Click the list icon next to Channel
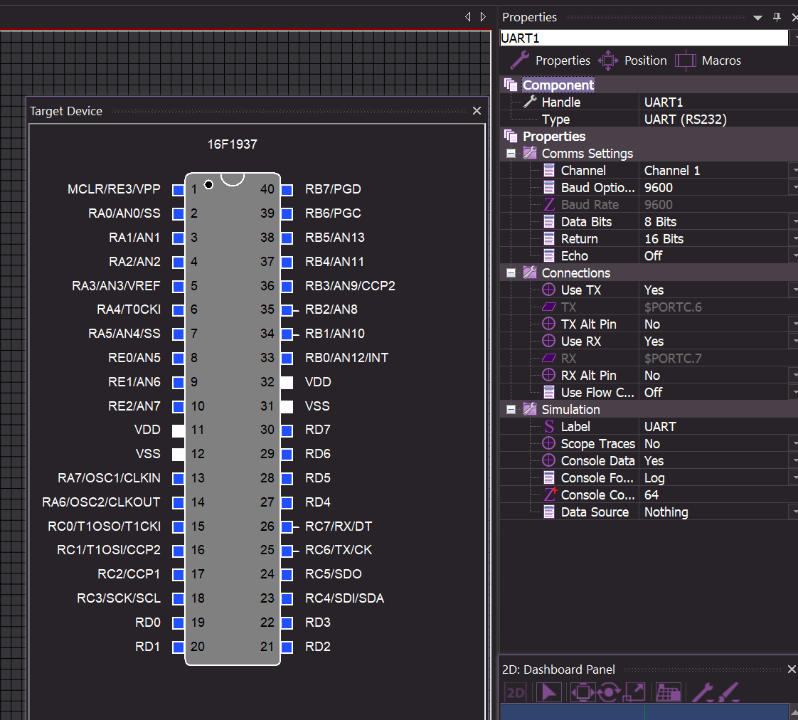The image size is (798, 720). [549, 170]
